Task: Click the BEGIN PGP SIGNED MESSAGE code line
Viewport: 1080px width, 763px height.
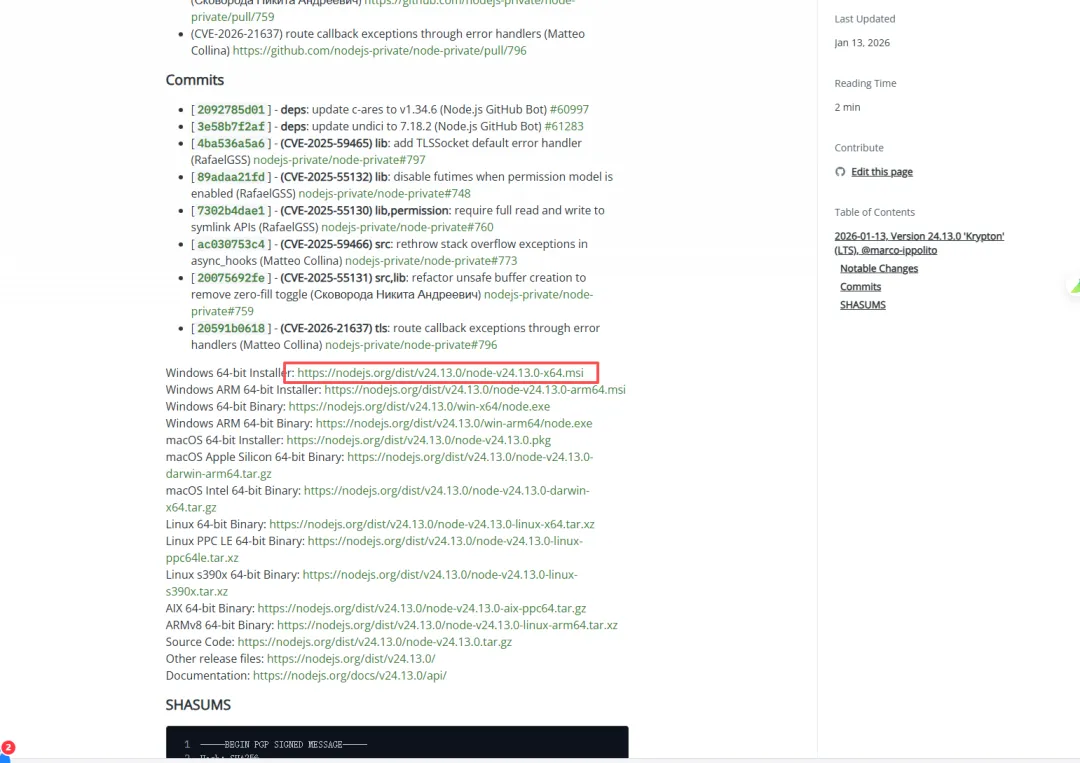Action: pyautogui.click(x=283, y=744)
